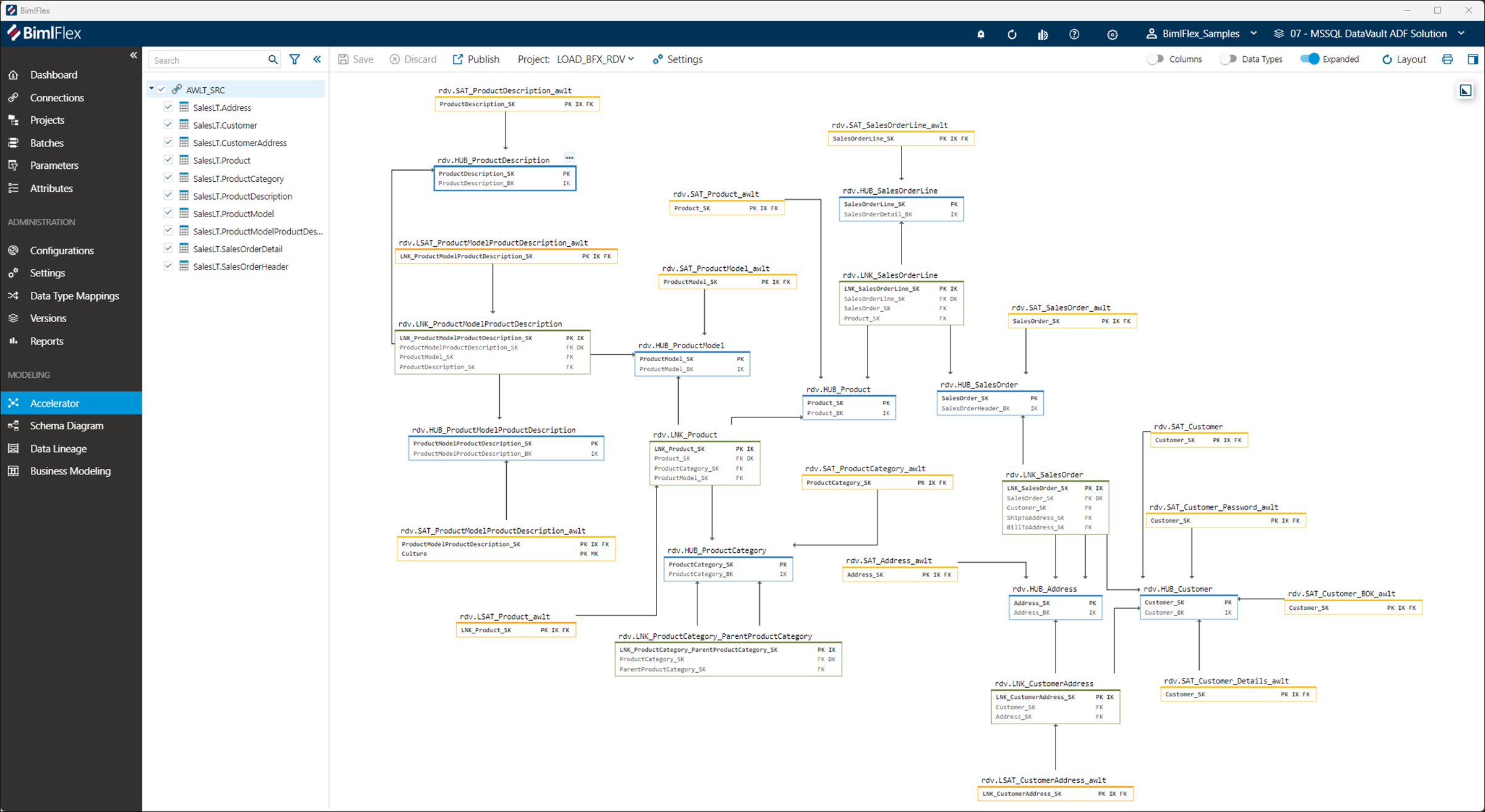Open Business Modeling
Image resolution: width=1485 pixels, height=812 pixels.
click(70, 471)
